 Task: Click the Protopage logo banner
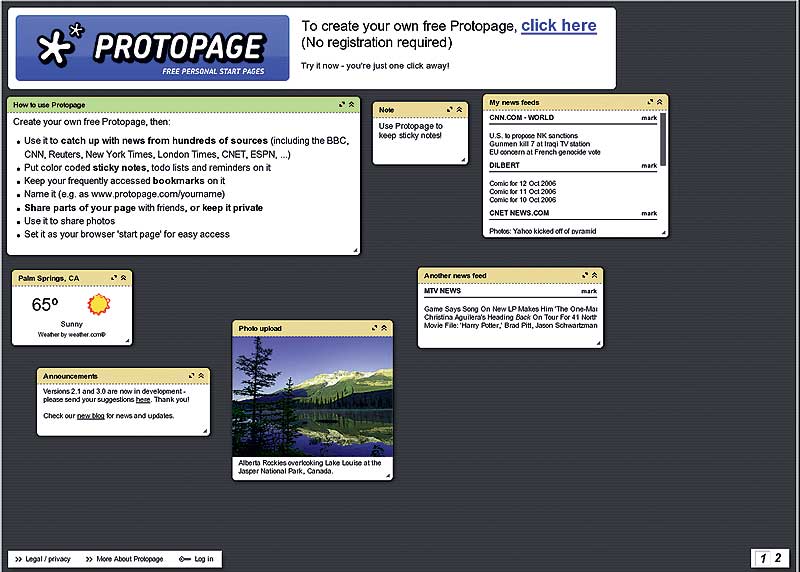click(x=153, y=48)
